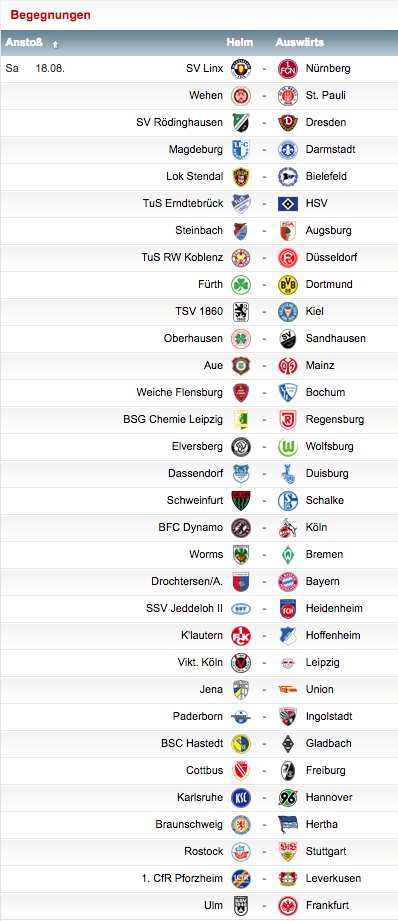The height and width of the screenshot is (921, 398).
Task: Click the Karlsruhe KSC blue logo
Action: tap(241, 798)
